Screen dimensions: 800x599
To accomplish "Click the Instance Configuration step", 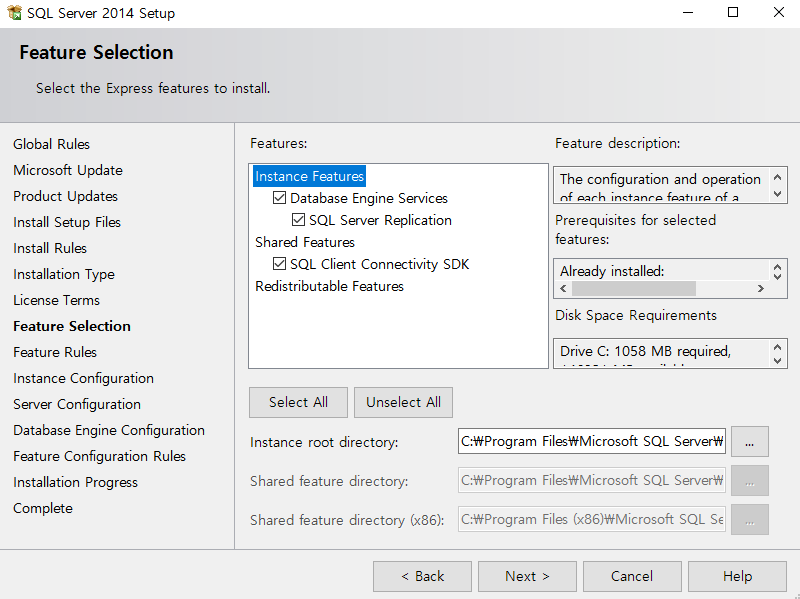I will [84, 378].
